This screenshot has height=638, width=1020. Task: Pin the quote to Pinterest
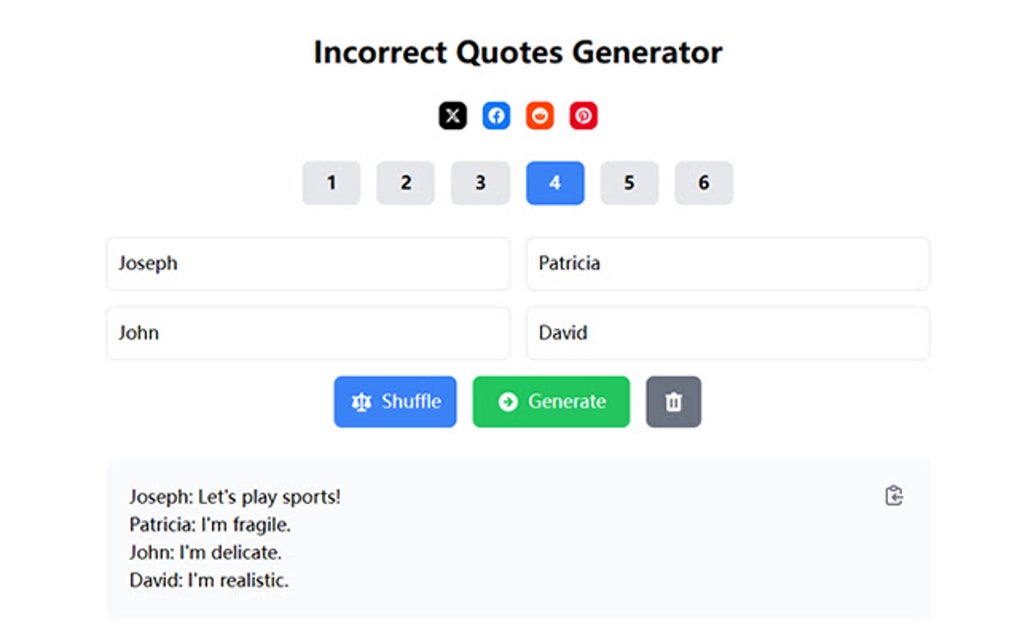click(x=584, y=115)
